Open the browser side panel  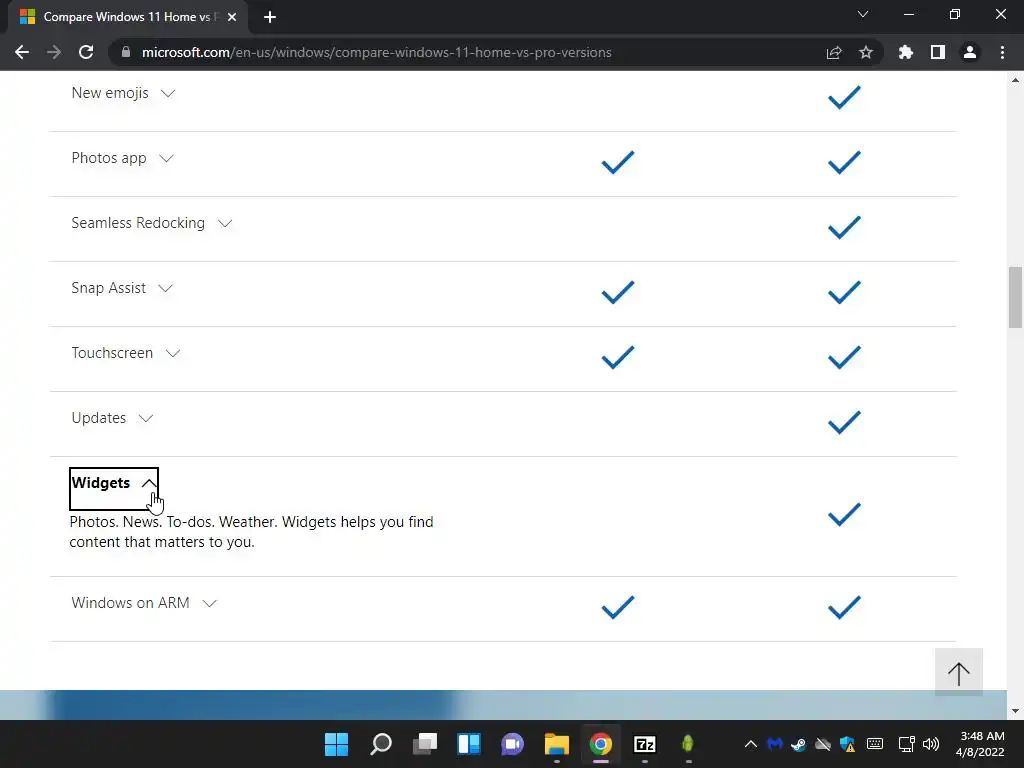click(938, 52)
